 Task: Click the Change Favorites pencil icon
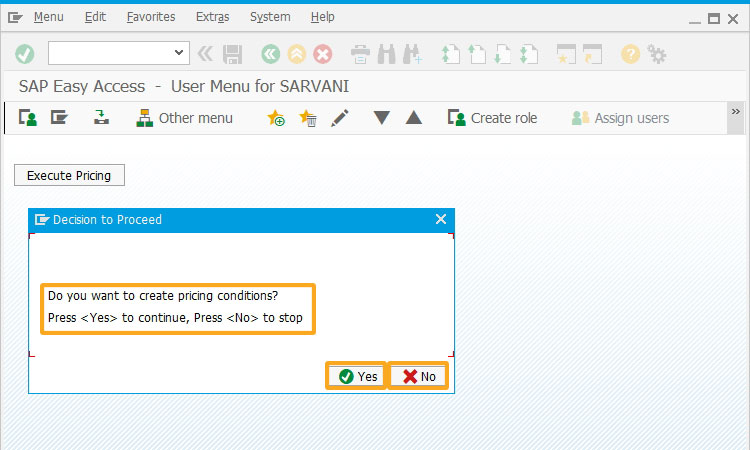340,118
